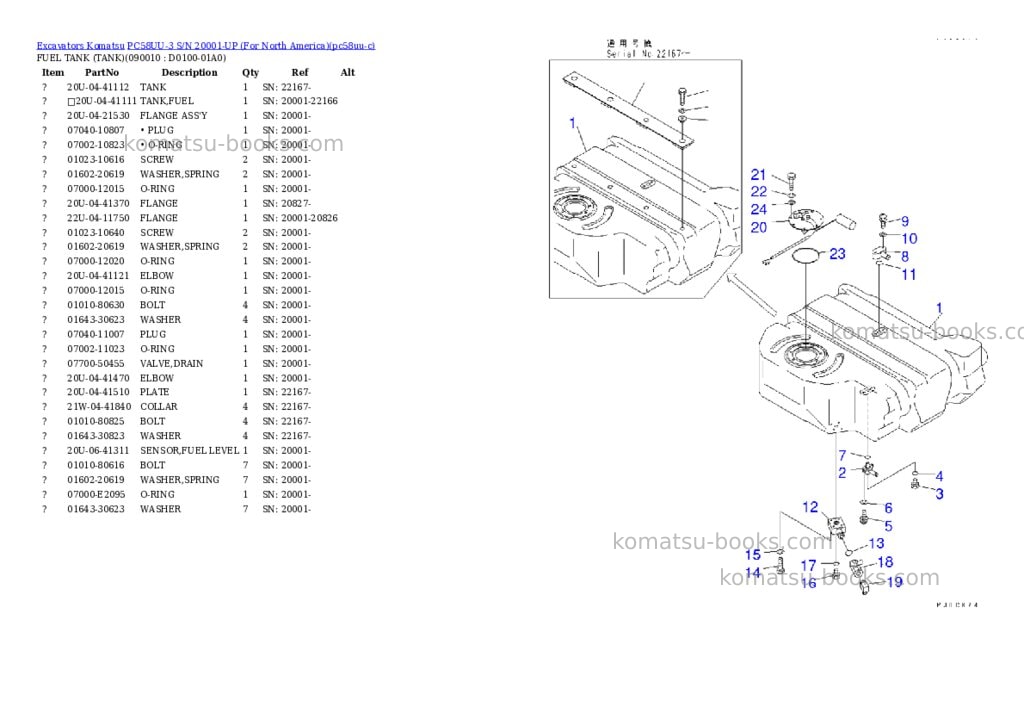Click callout number 11 in diagram

[908, 274]
